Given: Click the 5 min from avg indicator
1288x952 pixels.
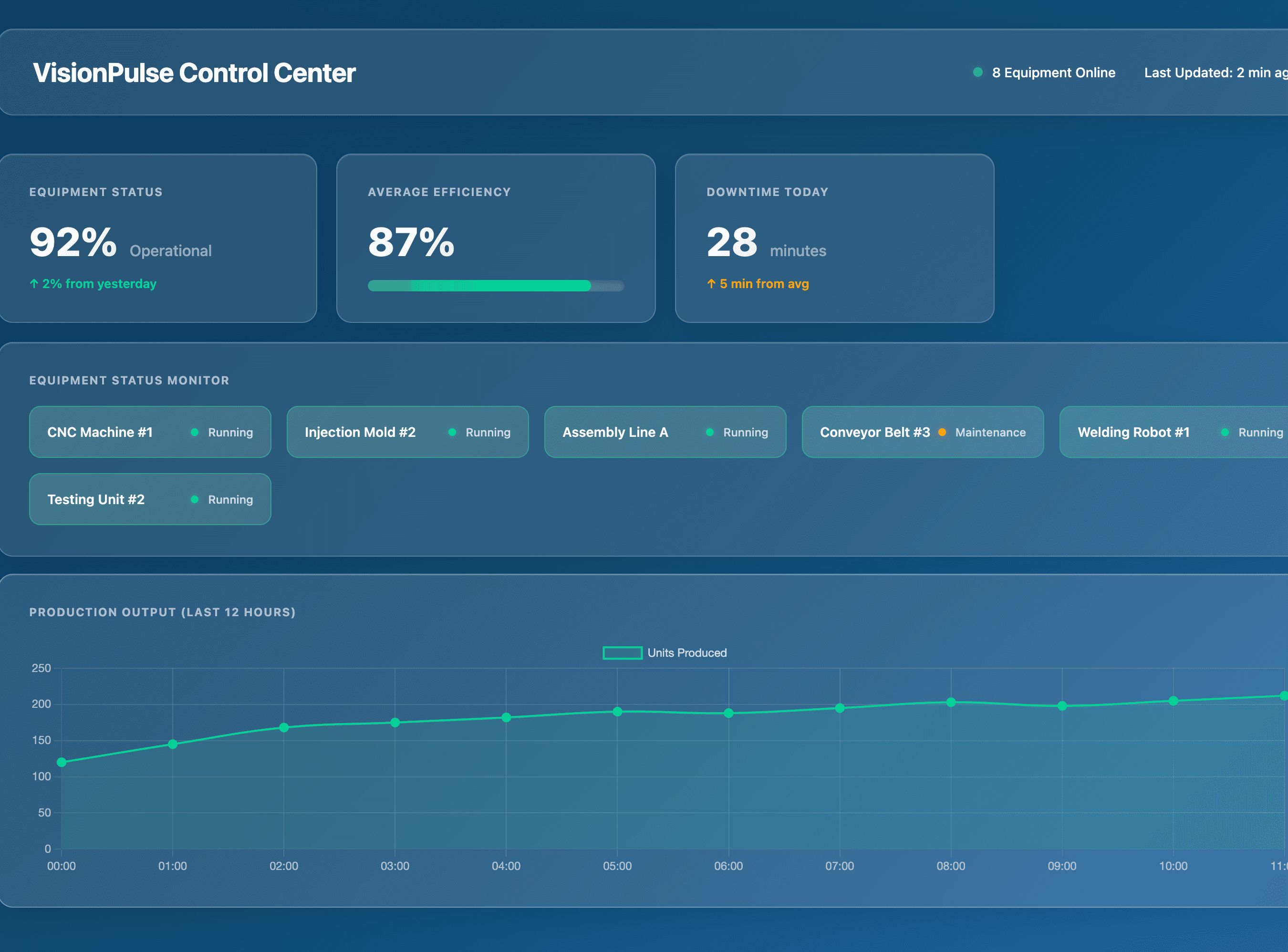Looking at the screenshot, I should (x=758, y=283).
